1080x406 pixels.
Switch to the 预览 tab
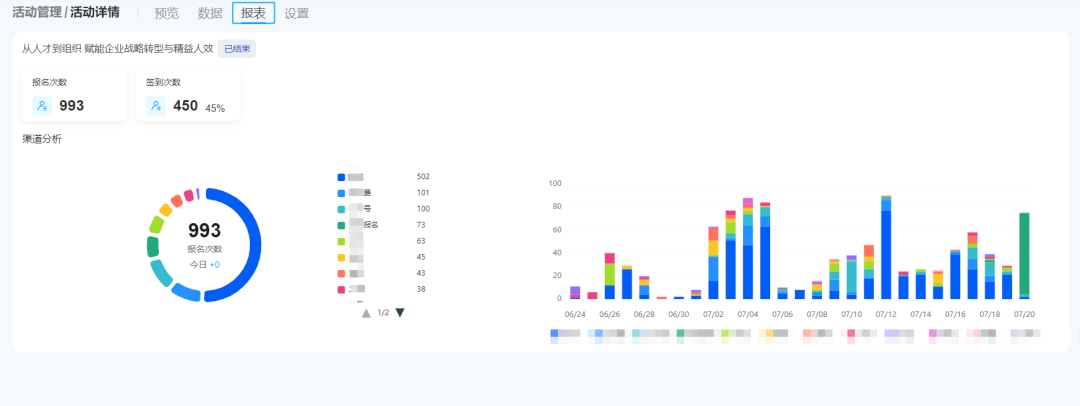coord(166,13)
